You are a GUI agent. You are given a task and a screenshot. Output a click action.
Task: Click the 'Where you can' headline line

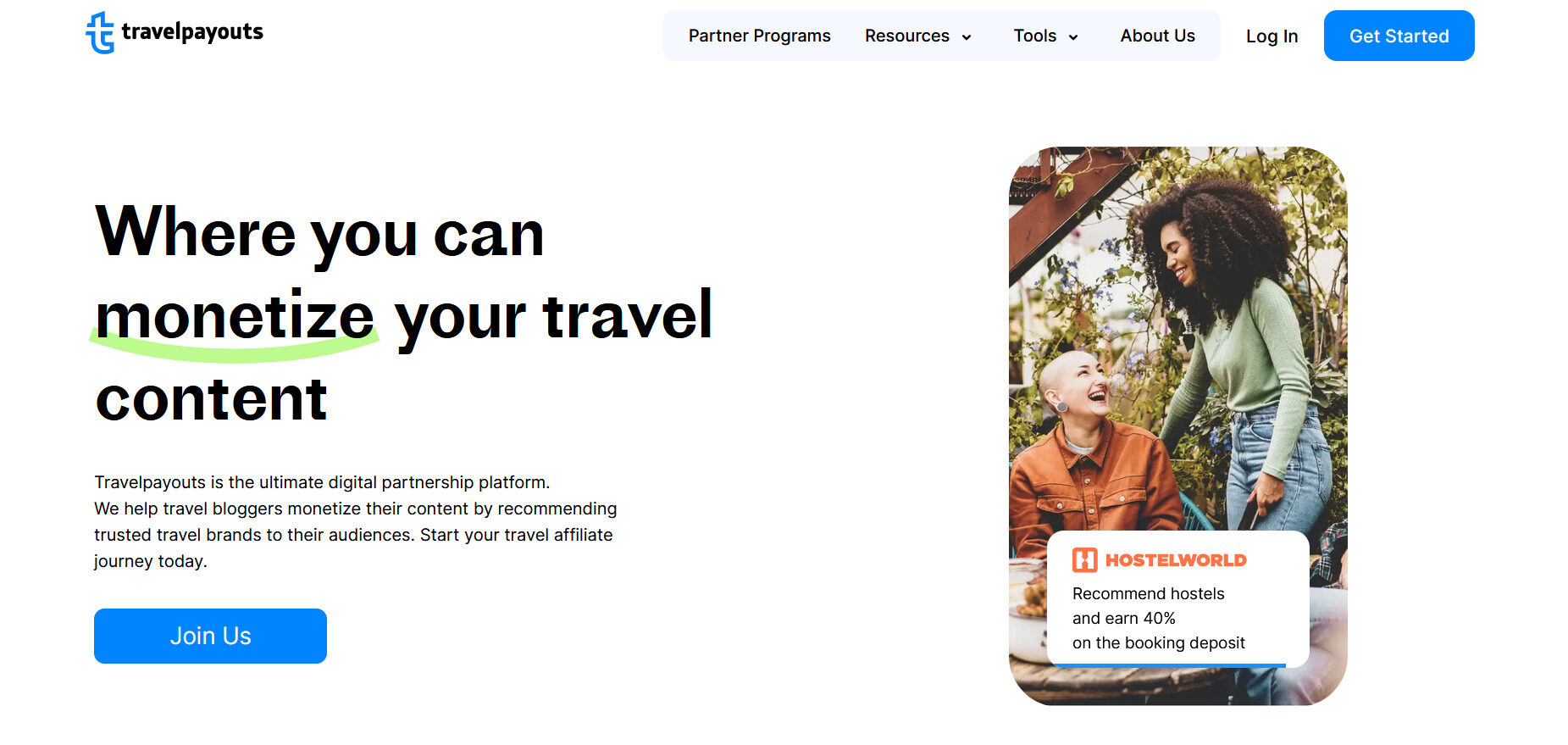point(319,235)
